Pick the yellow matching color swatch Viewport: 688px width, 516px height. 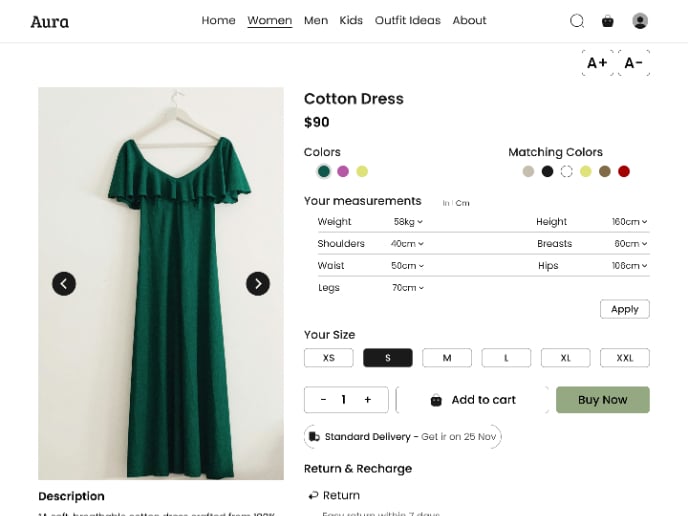586,171
